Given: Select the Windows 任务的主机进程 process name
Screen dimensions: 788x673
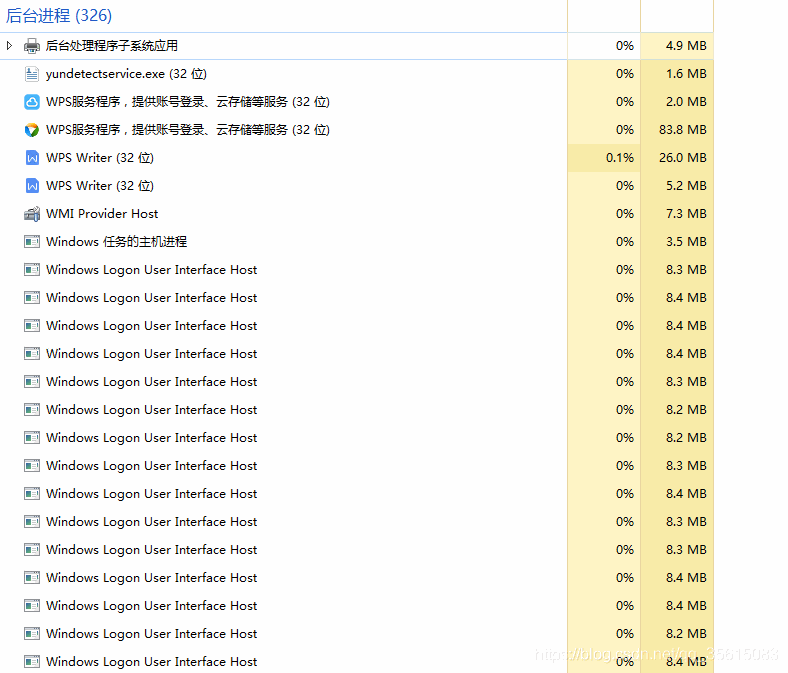Looking at the screenshot, I should [x=116, y=242].
